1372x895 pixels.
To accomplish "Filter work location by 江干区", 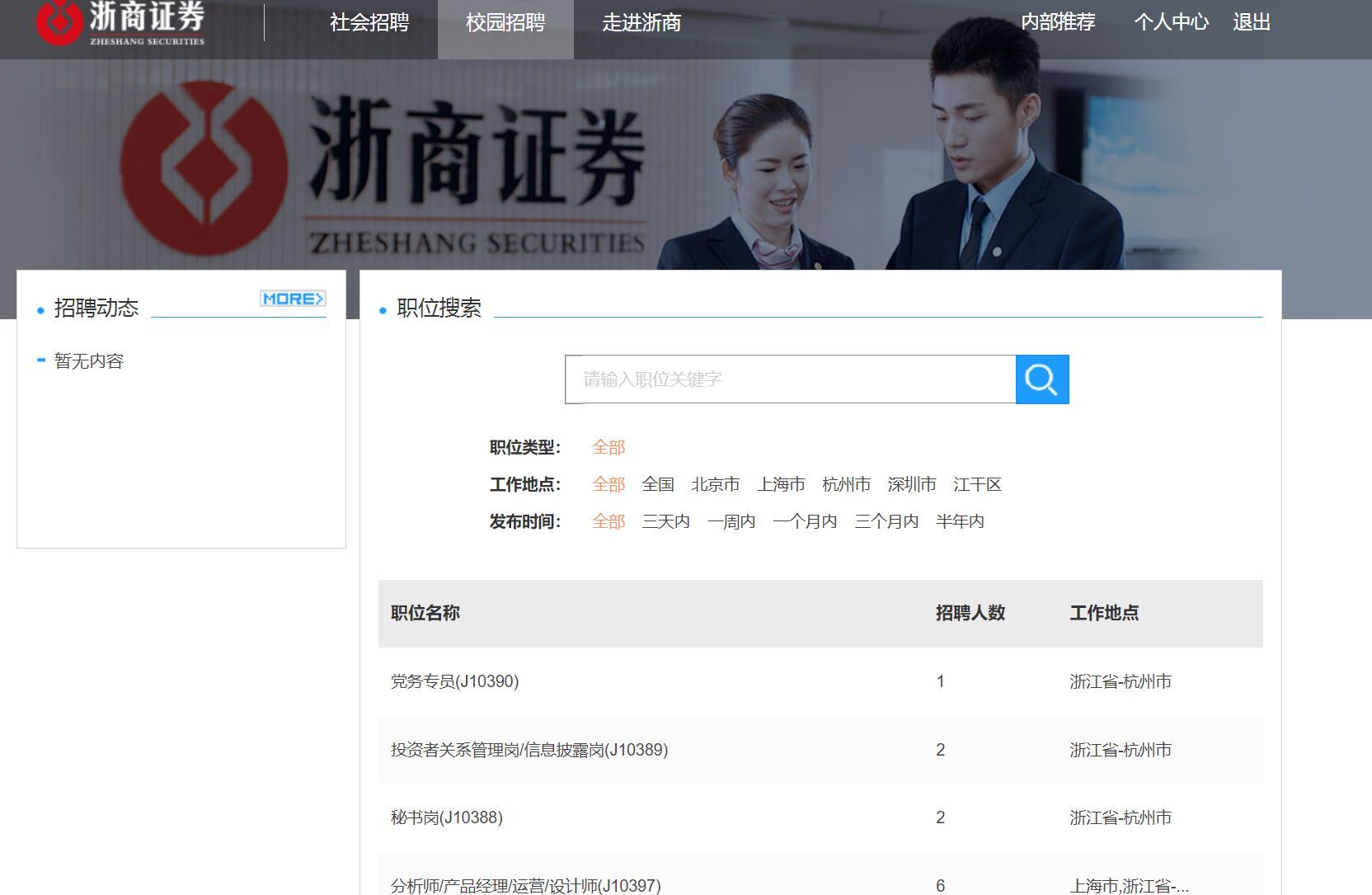I will [x=977, y=484].
